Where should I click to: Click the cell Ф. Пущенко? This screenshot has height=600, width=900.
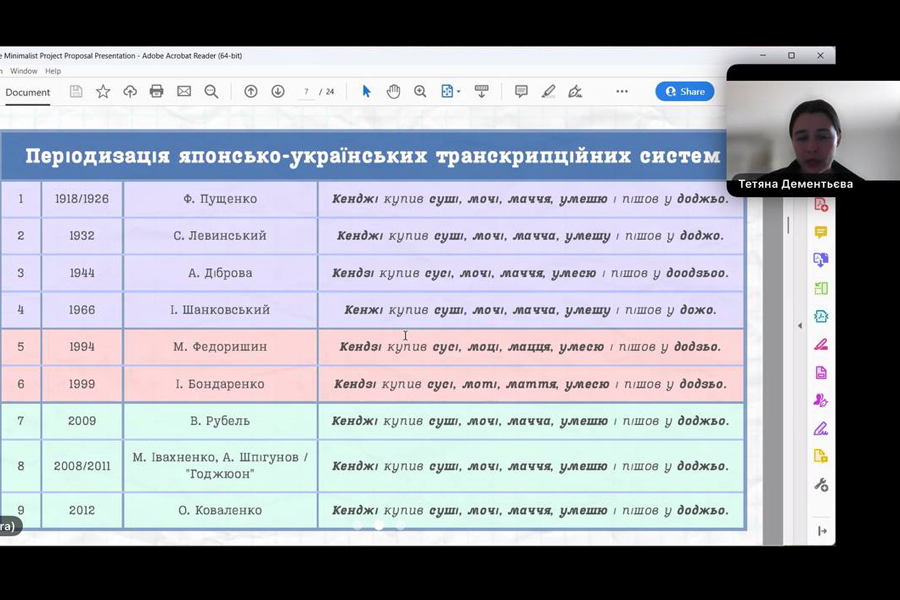click(x=220, y=199)
